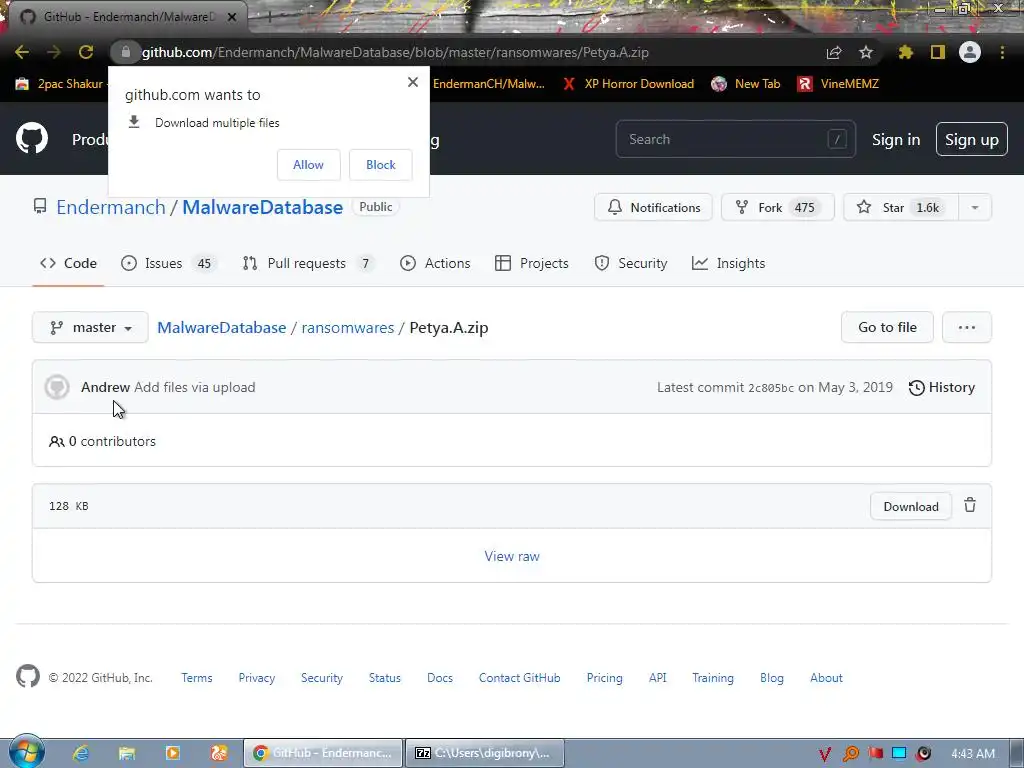
Task: Click the Go to file button
Action: (x=887, y=327)
